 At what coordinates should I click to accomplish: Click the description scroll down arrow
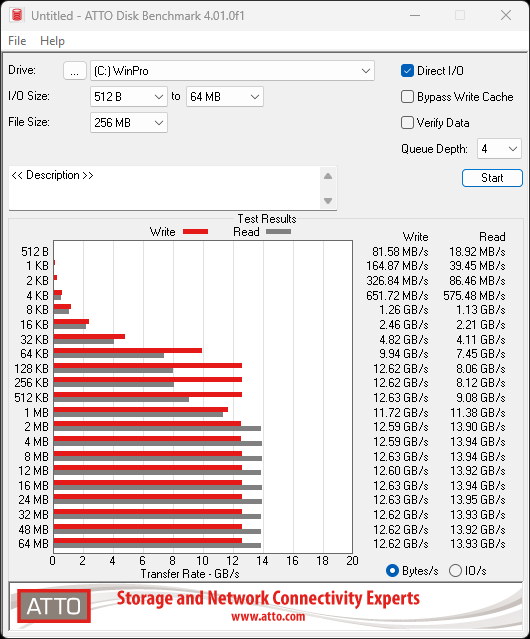pyautogui.click(x=328, y=201)
